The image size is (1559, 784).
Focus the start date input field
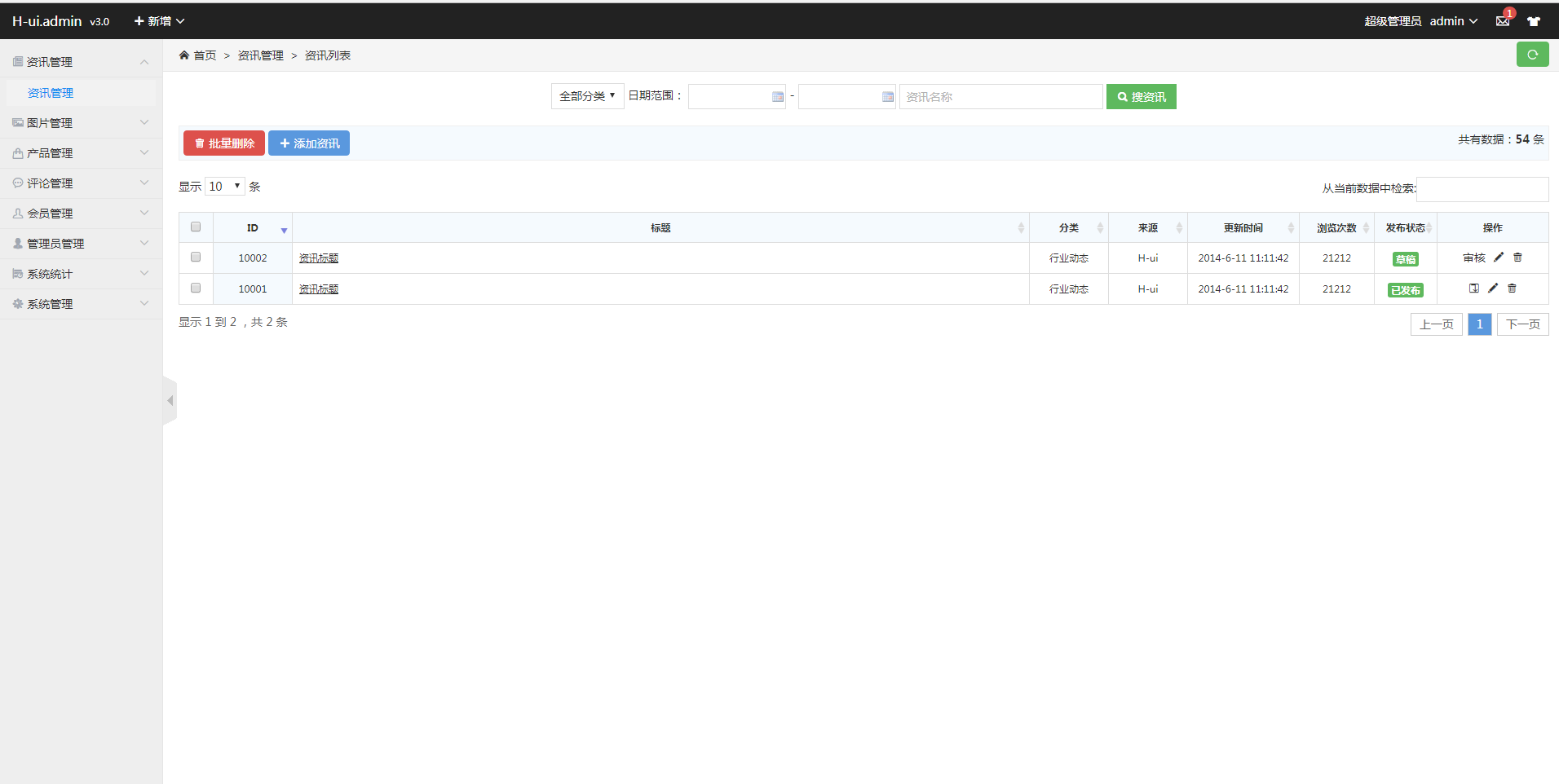[x=737, y=96]
